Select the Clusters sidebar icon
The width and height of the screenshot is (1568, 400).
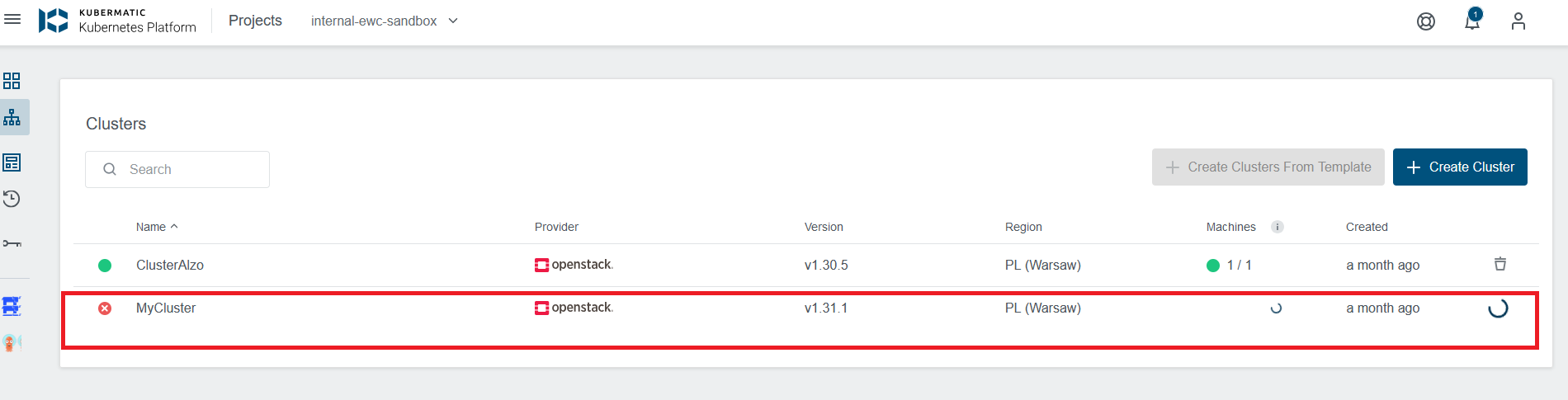pyautogui.click(x=12, y=117)
